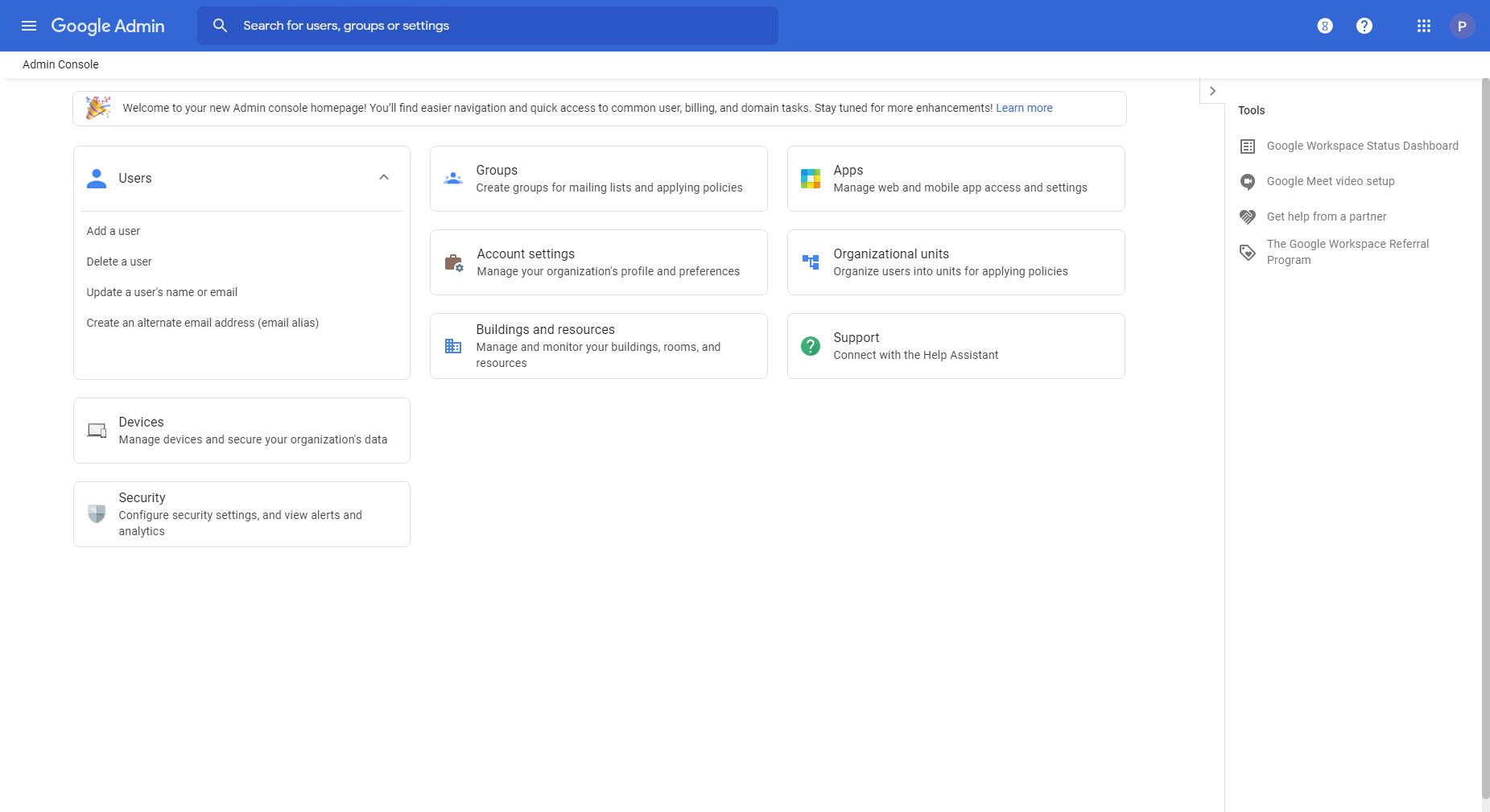This screenshot has width=1490, height=812.
Task: Click the search magnifier icon
Action: 220,26
